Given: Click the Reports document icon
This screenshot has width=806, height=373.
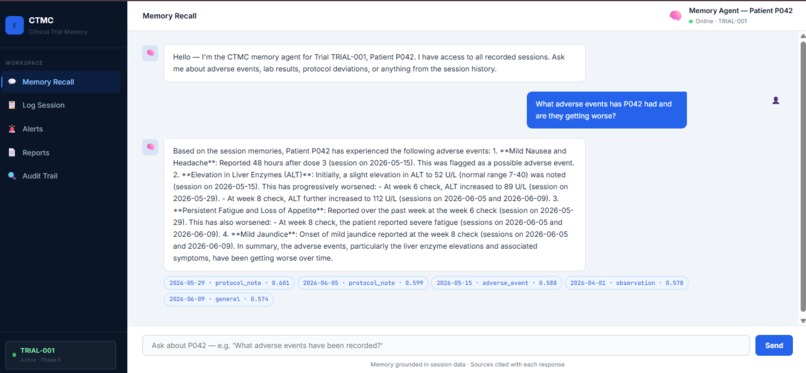Looking at the screenshot, I should 12,153.
